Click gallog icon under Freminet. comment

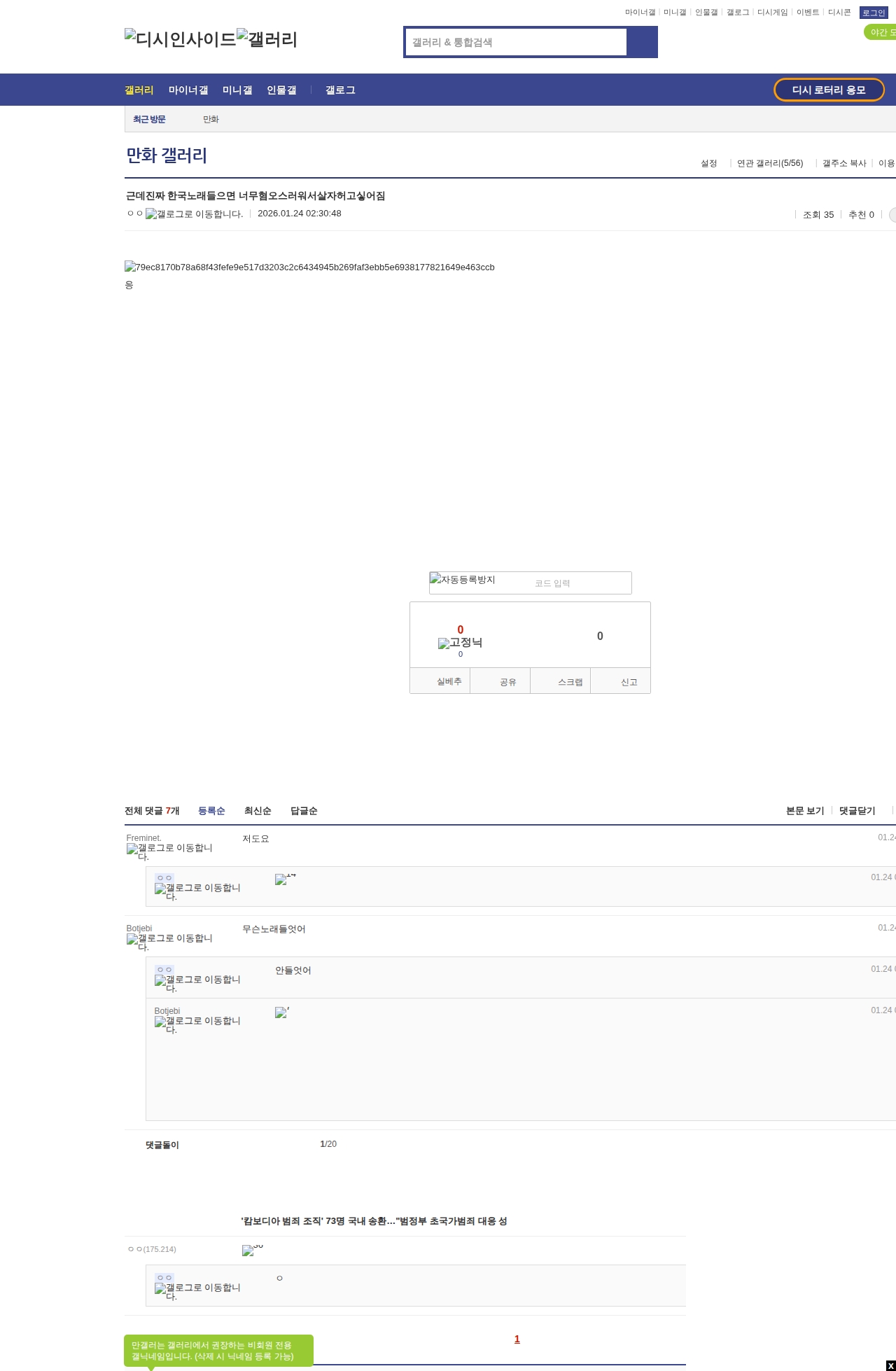tap(169, 851)
